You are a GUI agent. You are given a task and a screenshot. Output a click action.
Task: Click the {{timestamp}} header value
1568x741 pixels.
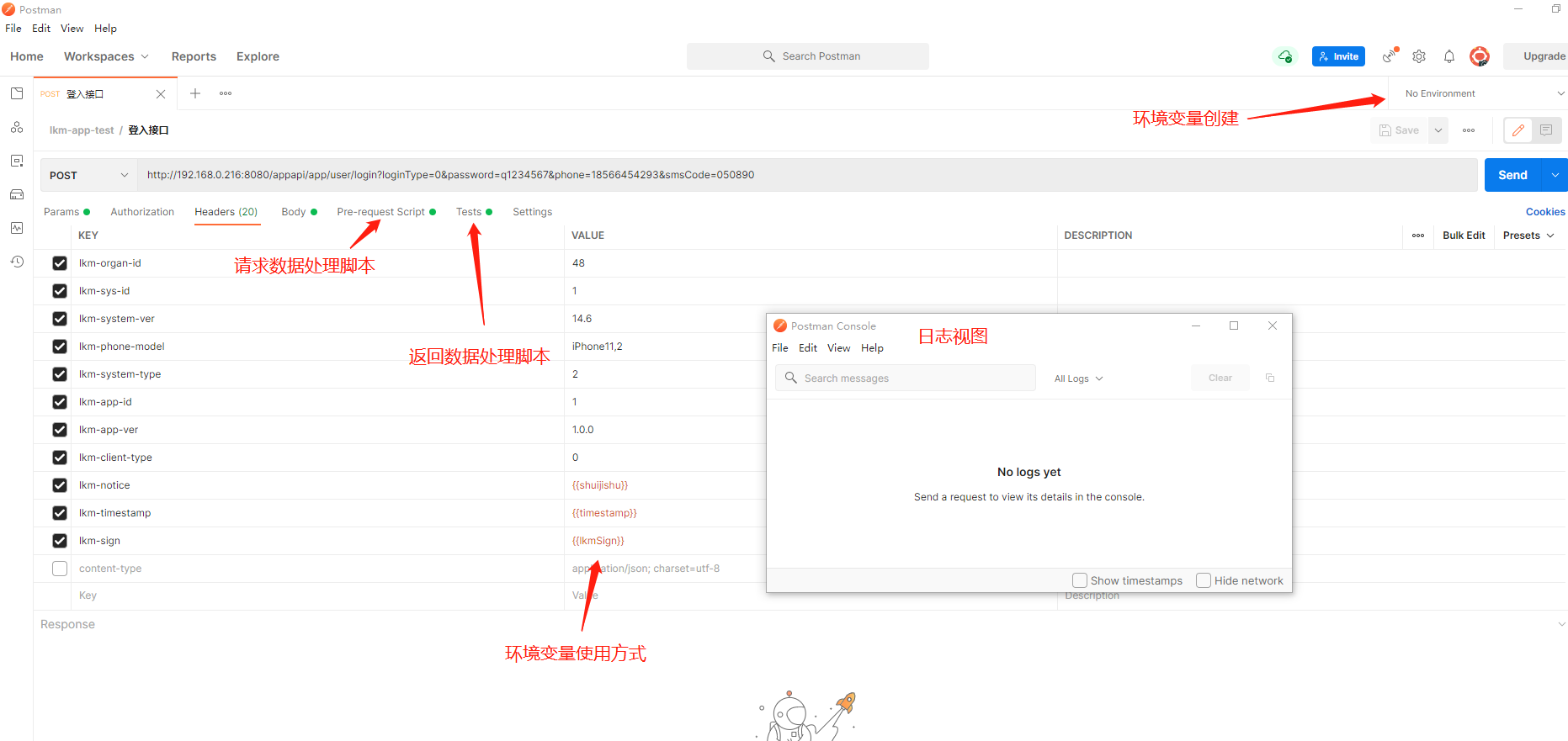(x=604, y=513)
